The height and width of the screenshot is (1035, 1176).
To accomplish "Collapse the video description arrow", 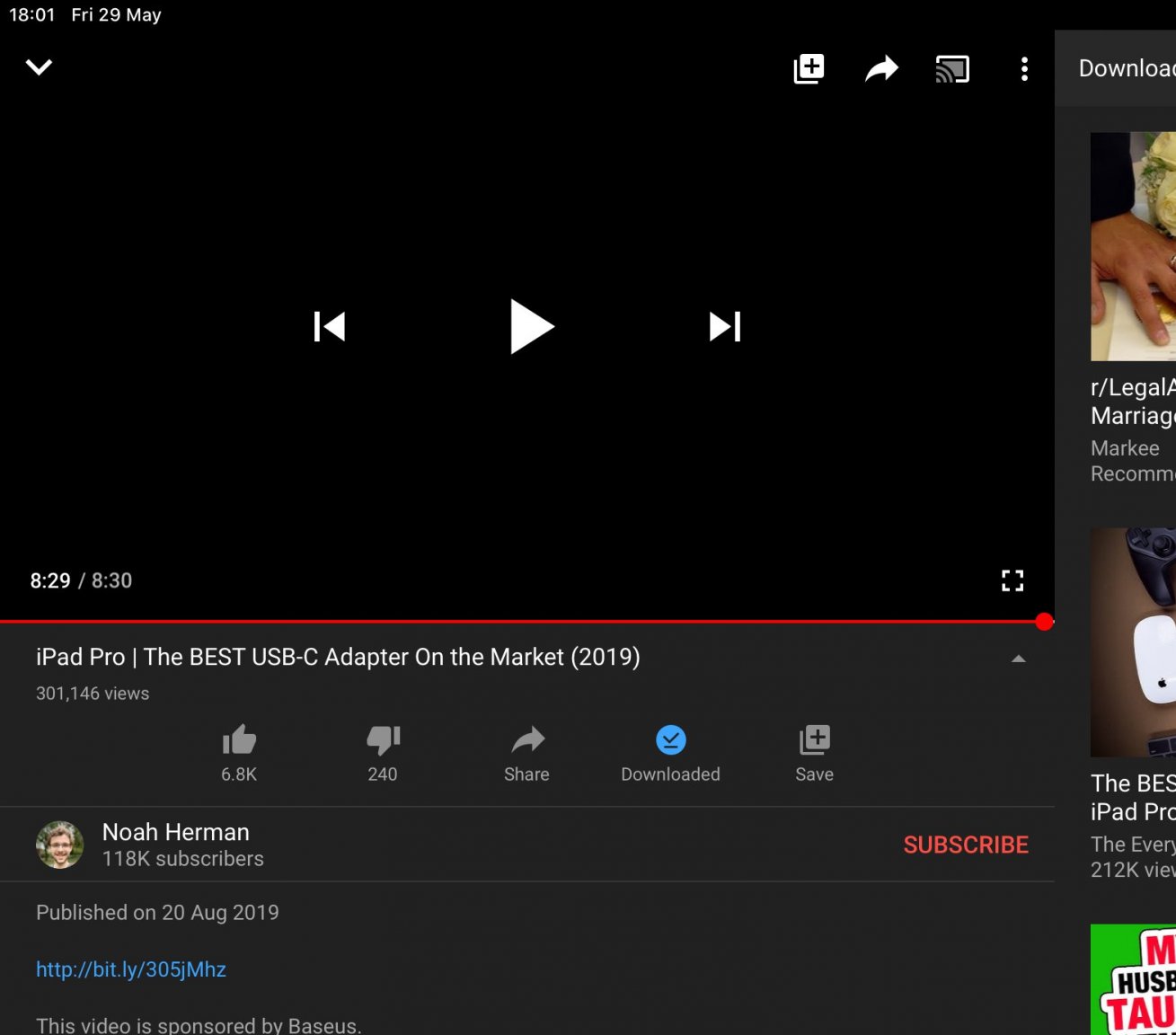I will point(1018,659).
